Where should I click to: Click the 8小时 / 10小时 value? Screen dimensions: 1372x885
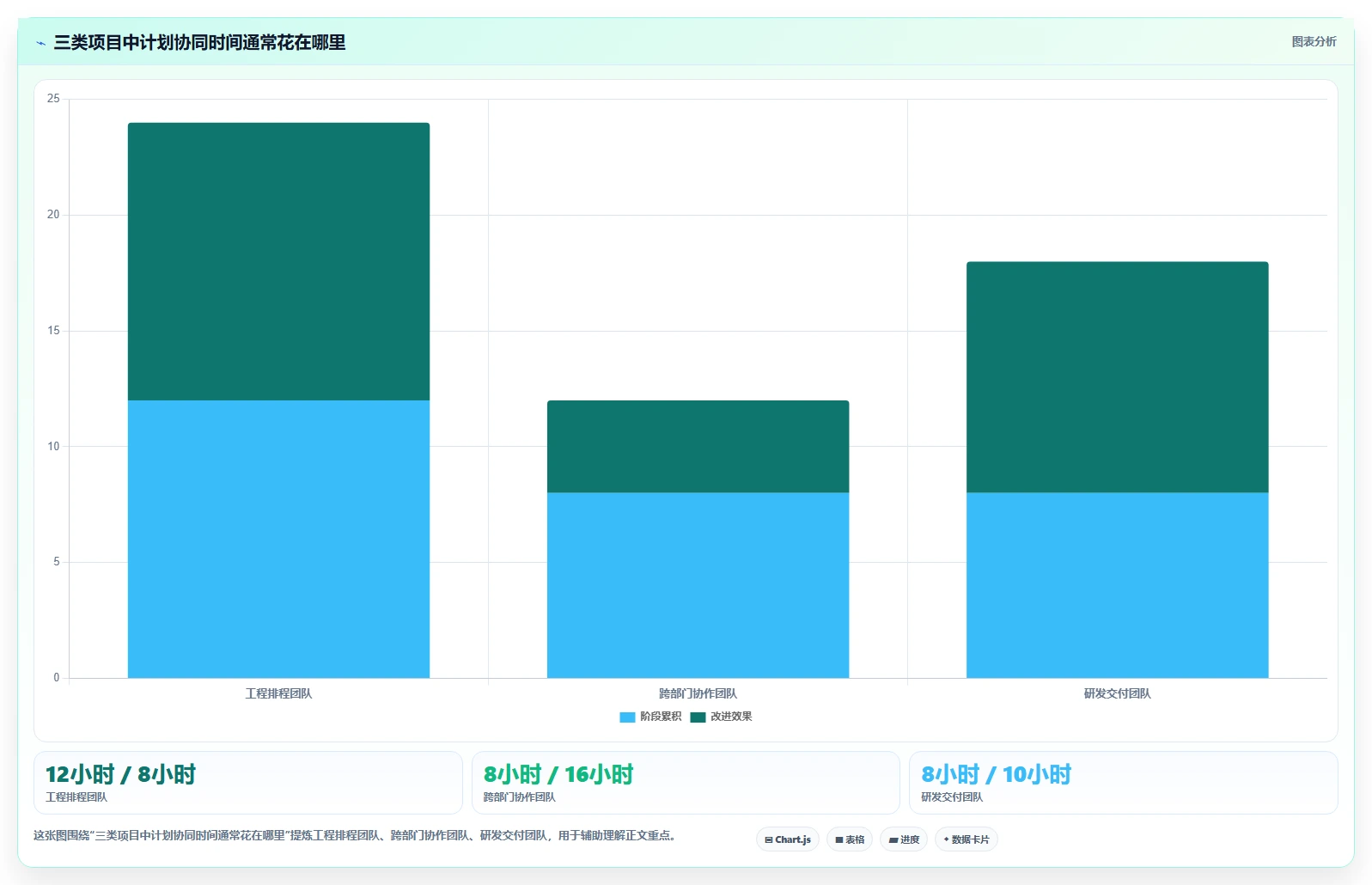pos(997,774)
